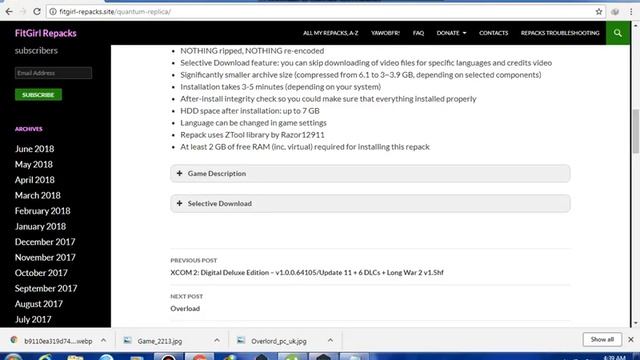Viewport: 640px width, 360px height.
Task: Open the June 2018 archive
Action: (34, 149)
